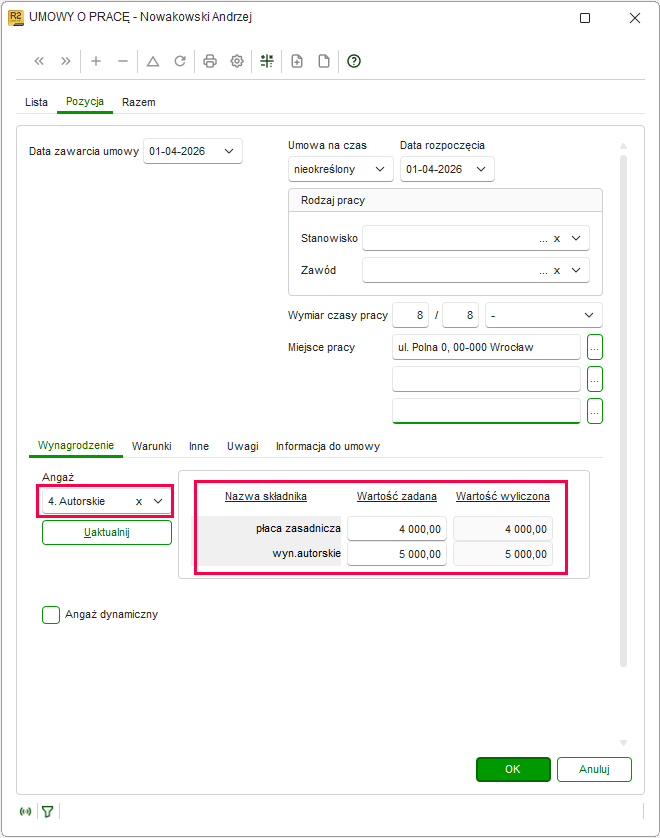This screenshot has width=660, height=838.
Task: Click the Wartość zadana column header
Action: (397, 496)
